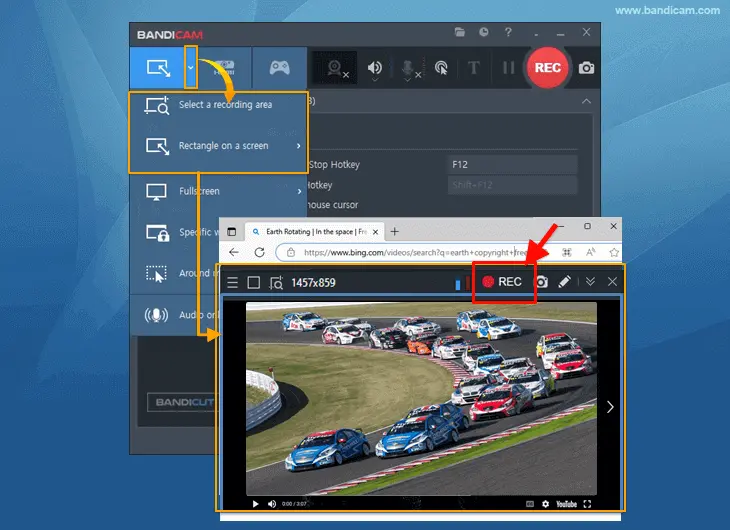Viewport: 730px width, 530px height.
Task: Open the scheduled recording clock icon
Action: tap(484, 32)
